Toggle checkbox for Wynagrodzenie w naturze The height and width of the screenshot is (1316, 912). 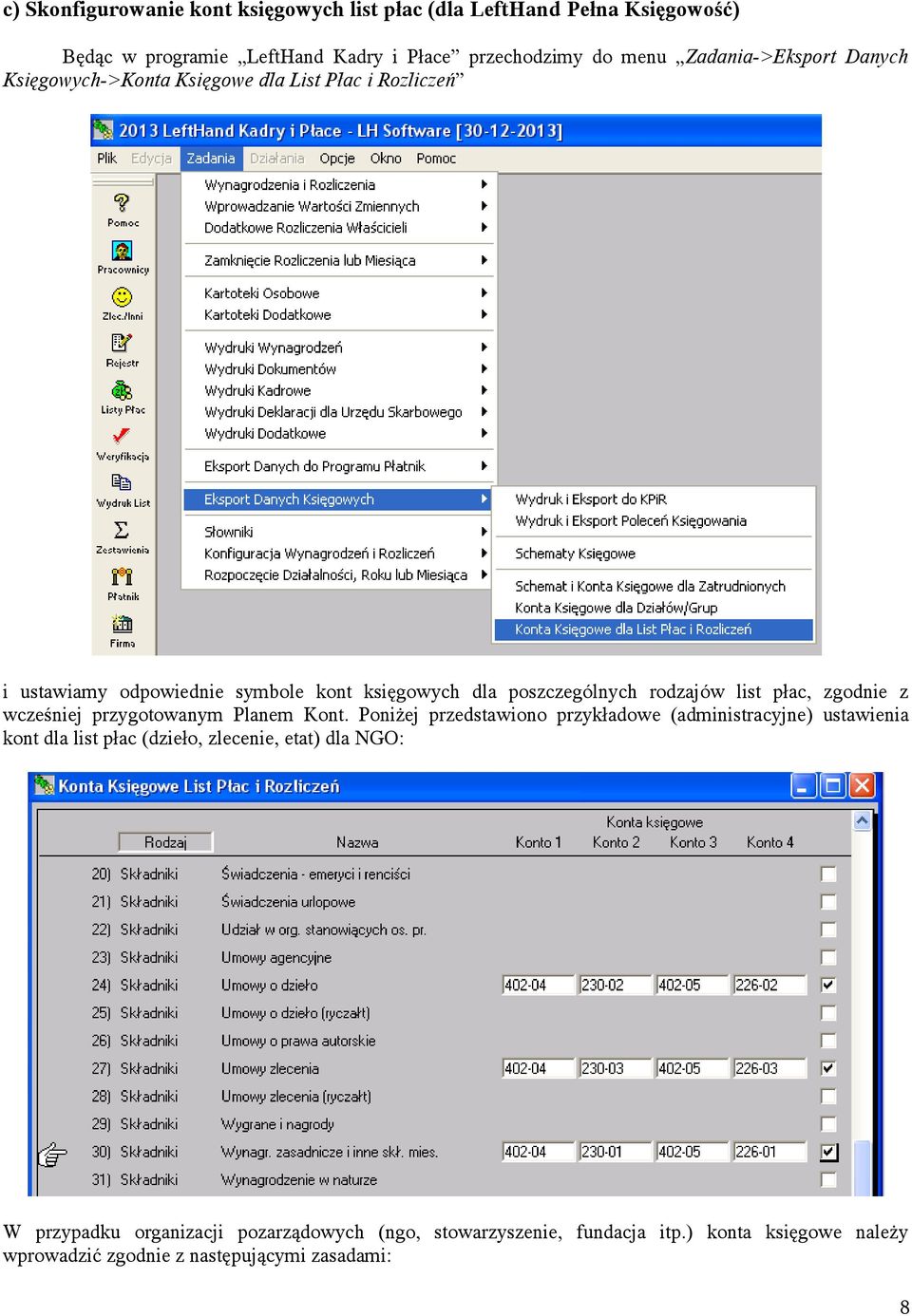pos(829,1179)
